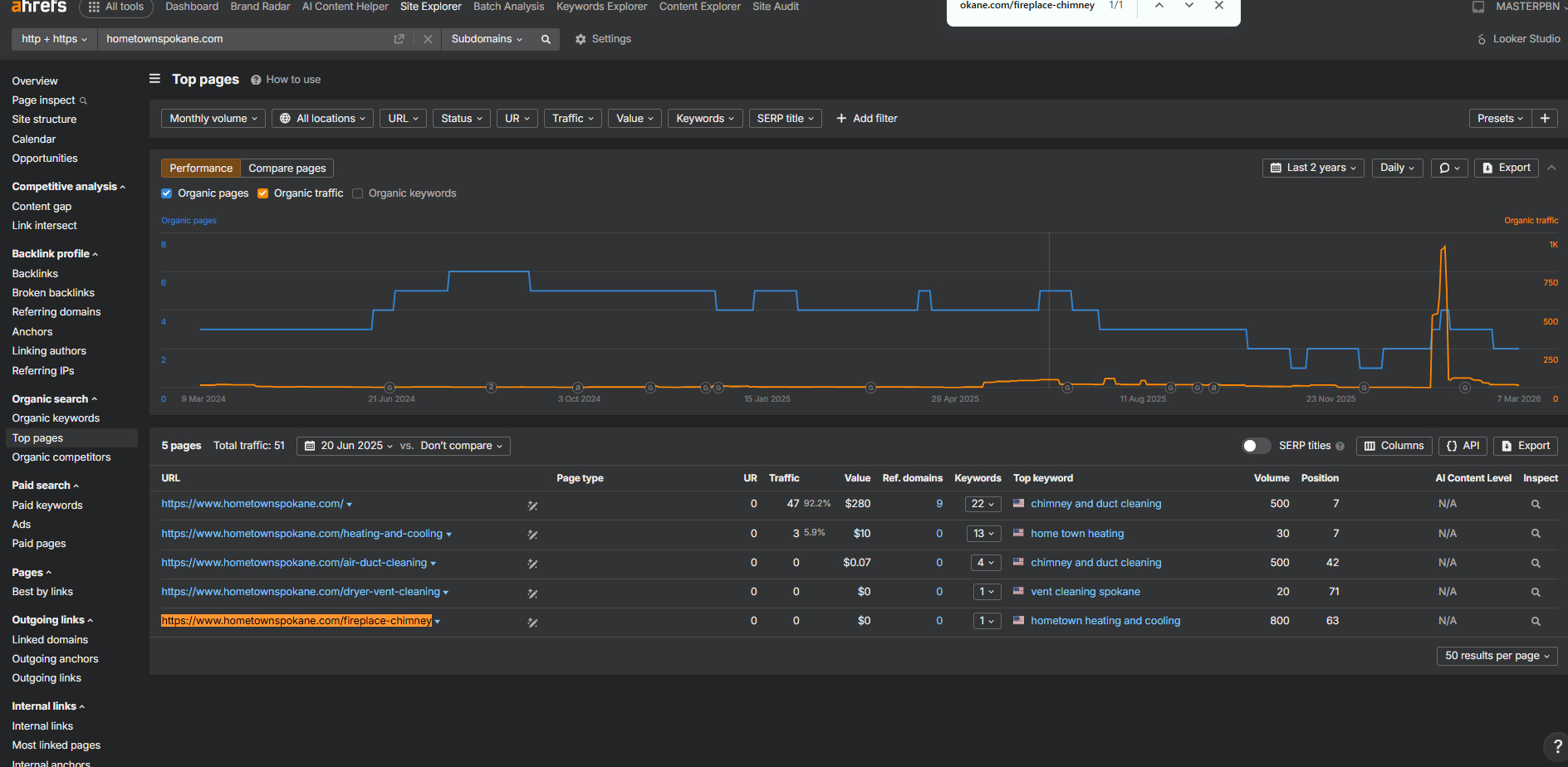This screenshot has height=767, width=1568.
Task: Inspect the air-duct-cleaning page row
Action: 1536,563
